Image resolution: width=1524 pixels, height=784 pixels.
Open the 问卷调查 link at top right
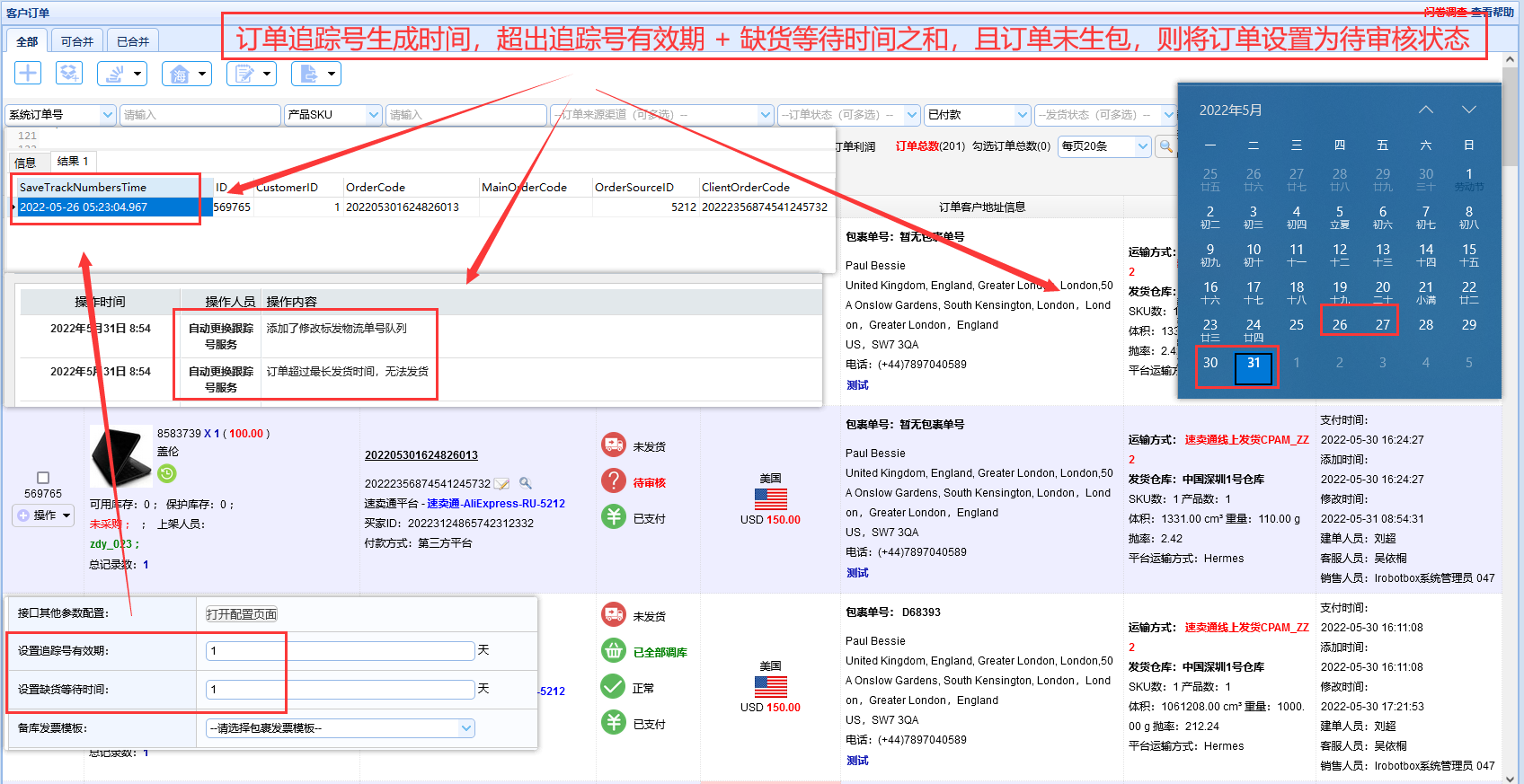pyautogui.click(x=1445, y=13)
